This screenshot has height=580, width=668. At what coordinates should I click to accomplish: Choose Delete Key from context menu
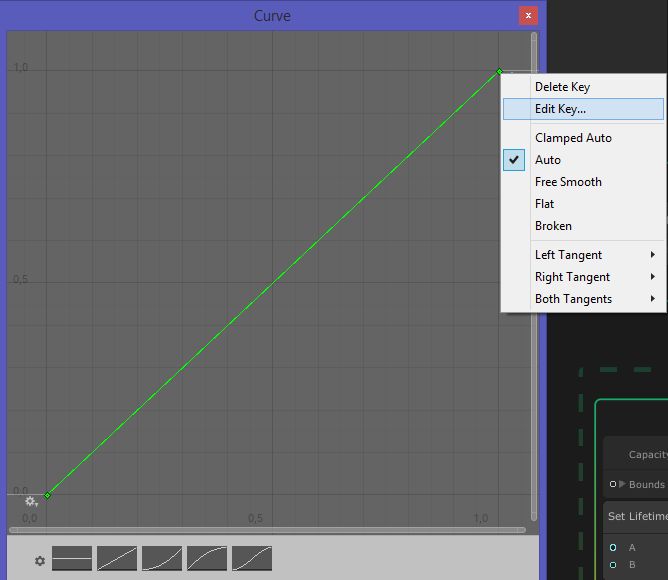tap(562, 87)
